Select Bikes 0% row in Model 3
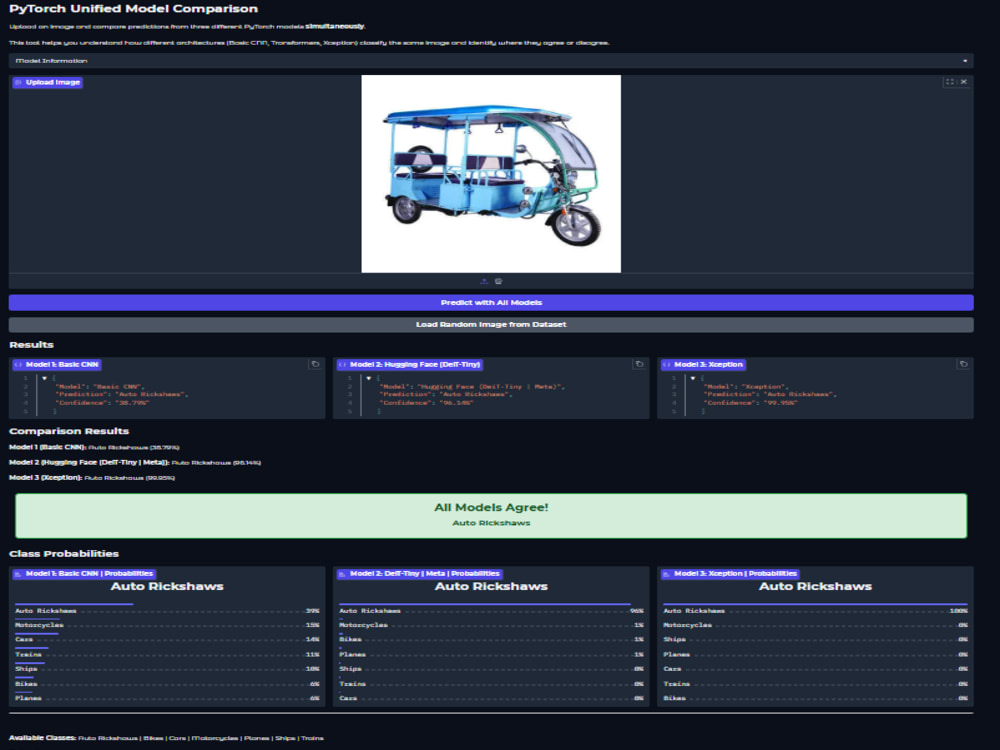Screen dimensions: 1000x750 coord(815,696)
